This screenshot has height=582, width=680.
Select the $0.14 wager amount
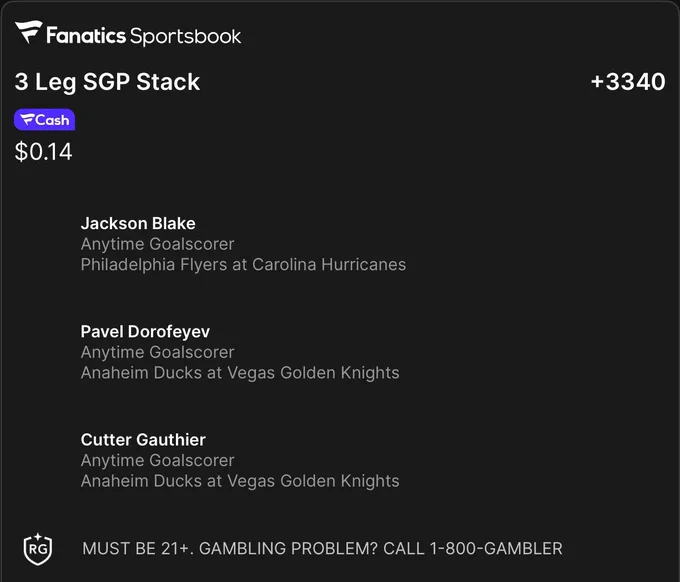pos(43,152)
